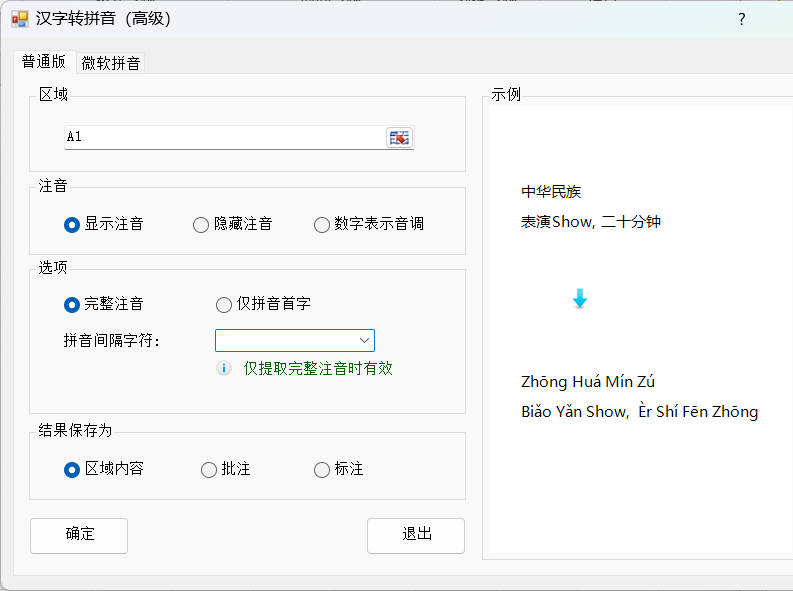Screen dimensions: 793x591
Task: Click the question mark help button
Action: [x=741, y=19]
